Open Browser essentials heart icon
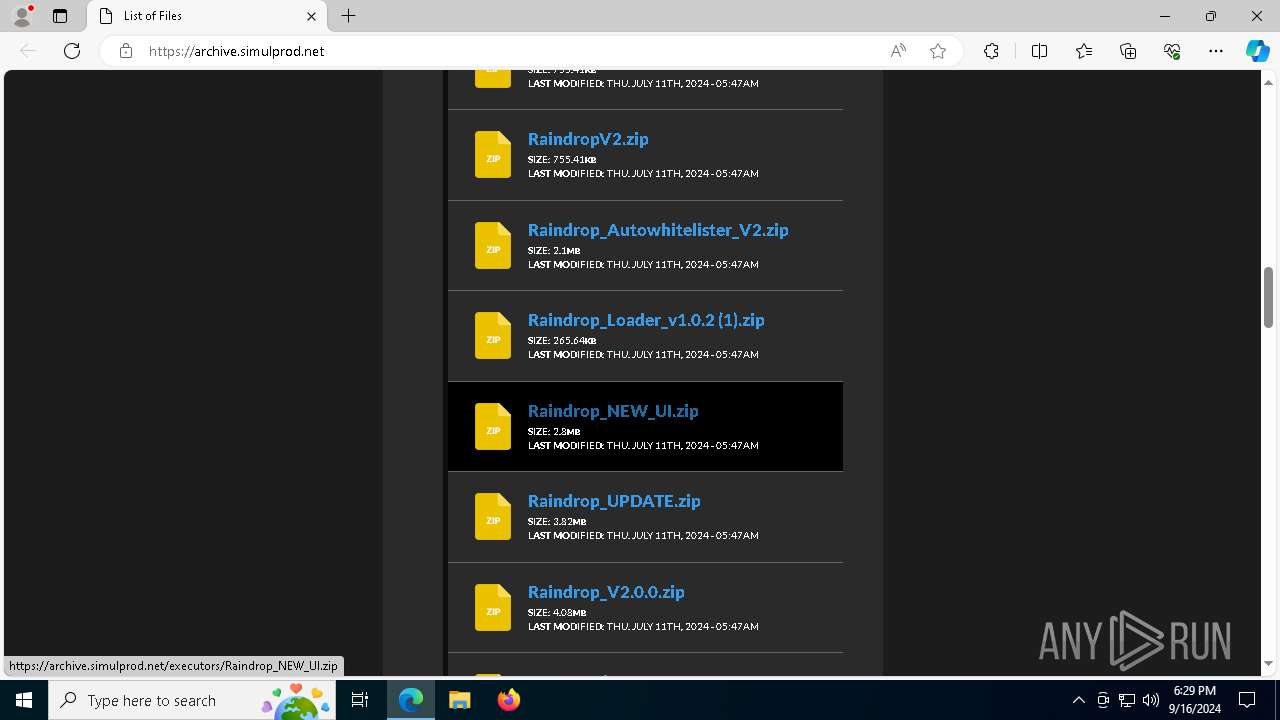This screenshot has width=1280, height=720. click(1172, 51)
